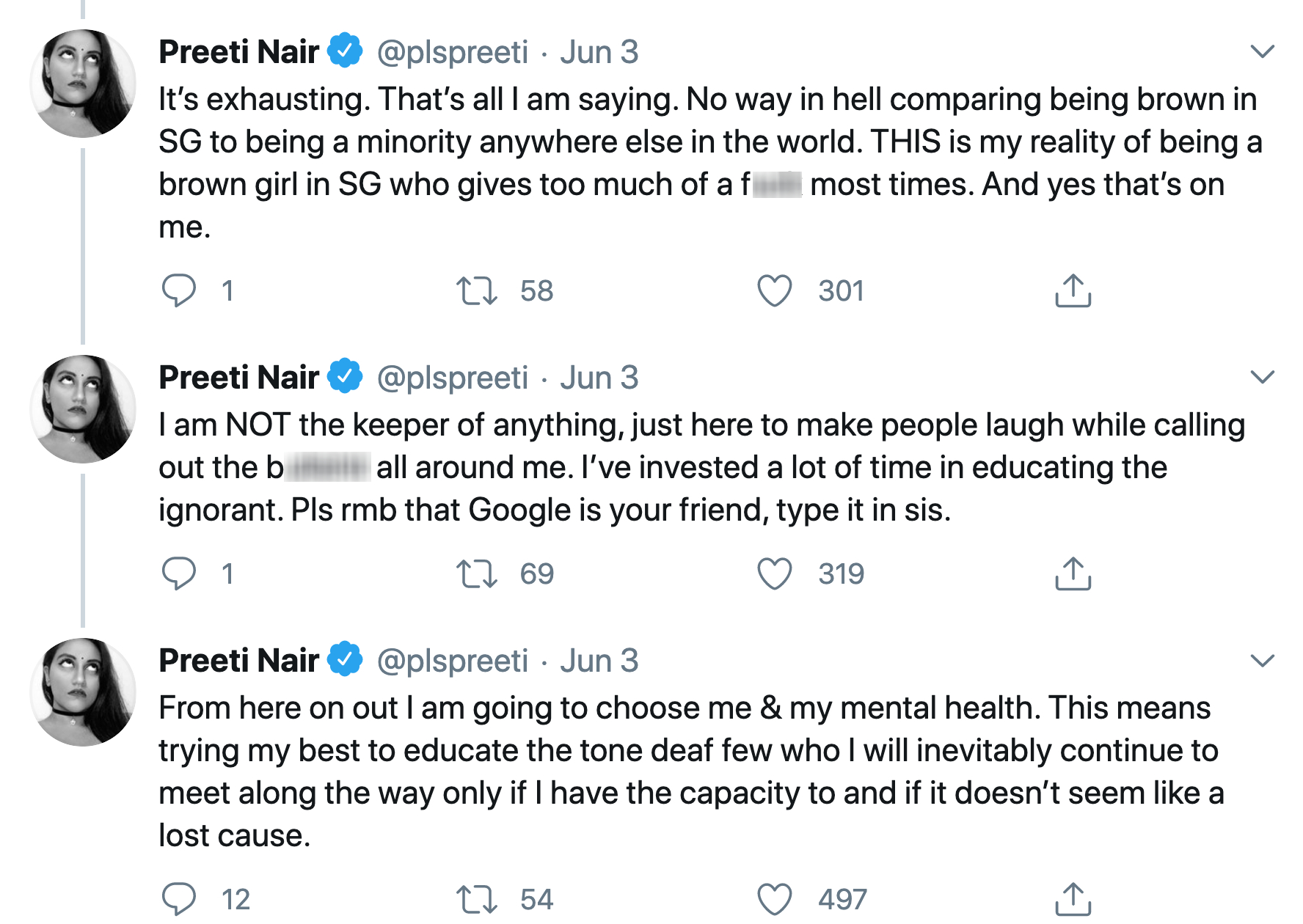Retweet the tweet with 54 retweets

pos(477,899)
